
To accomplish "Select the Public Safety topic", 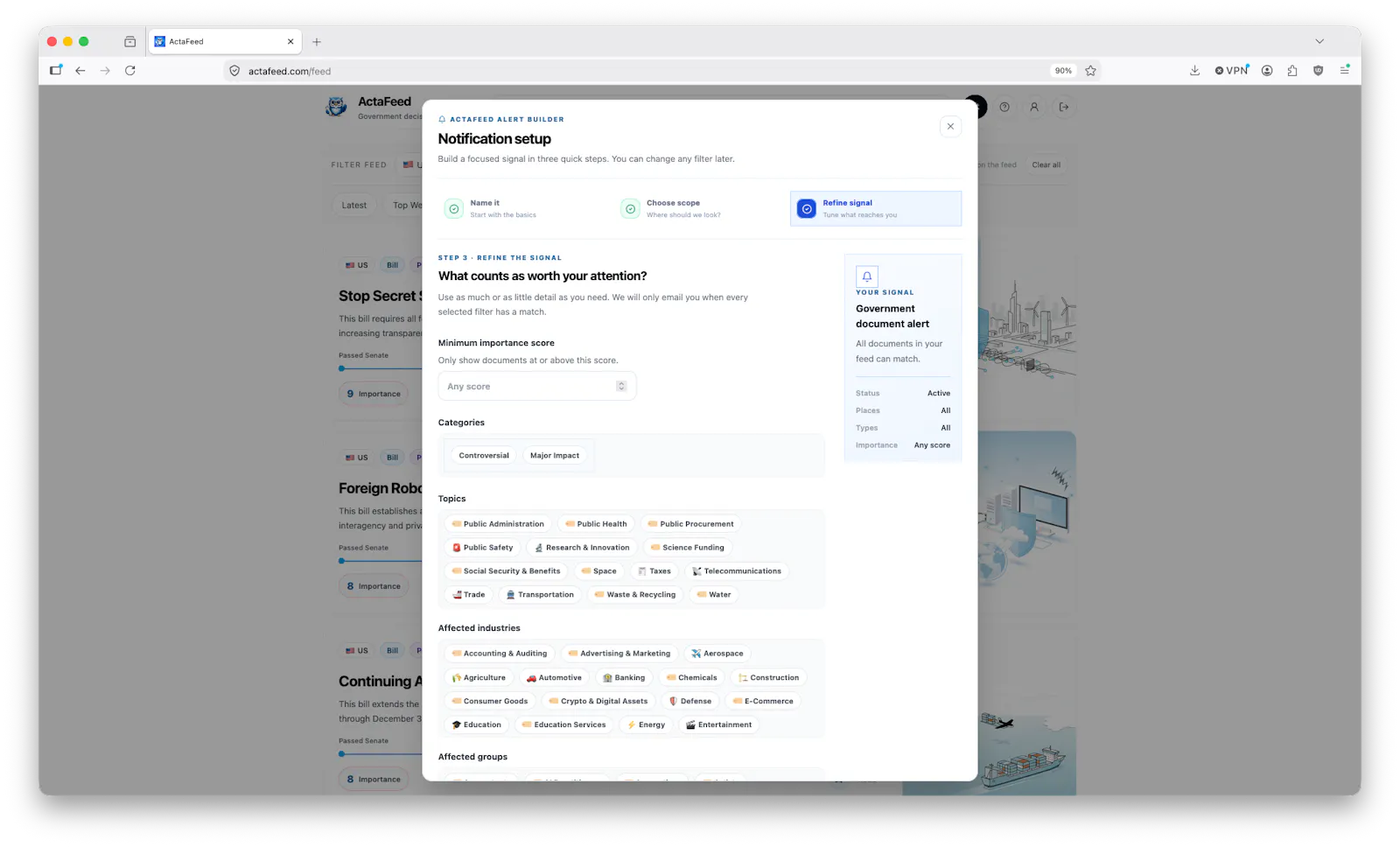I will [483, 547].
